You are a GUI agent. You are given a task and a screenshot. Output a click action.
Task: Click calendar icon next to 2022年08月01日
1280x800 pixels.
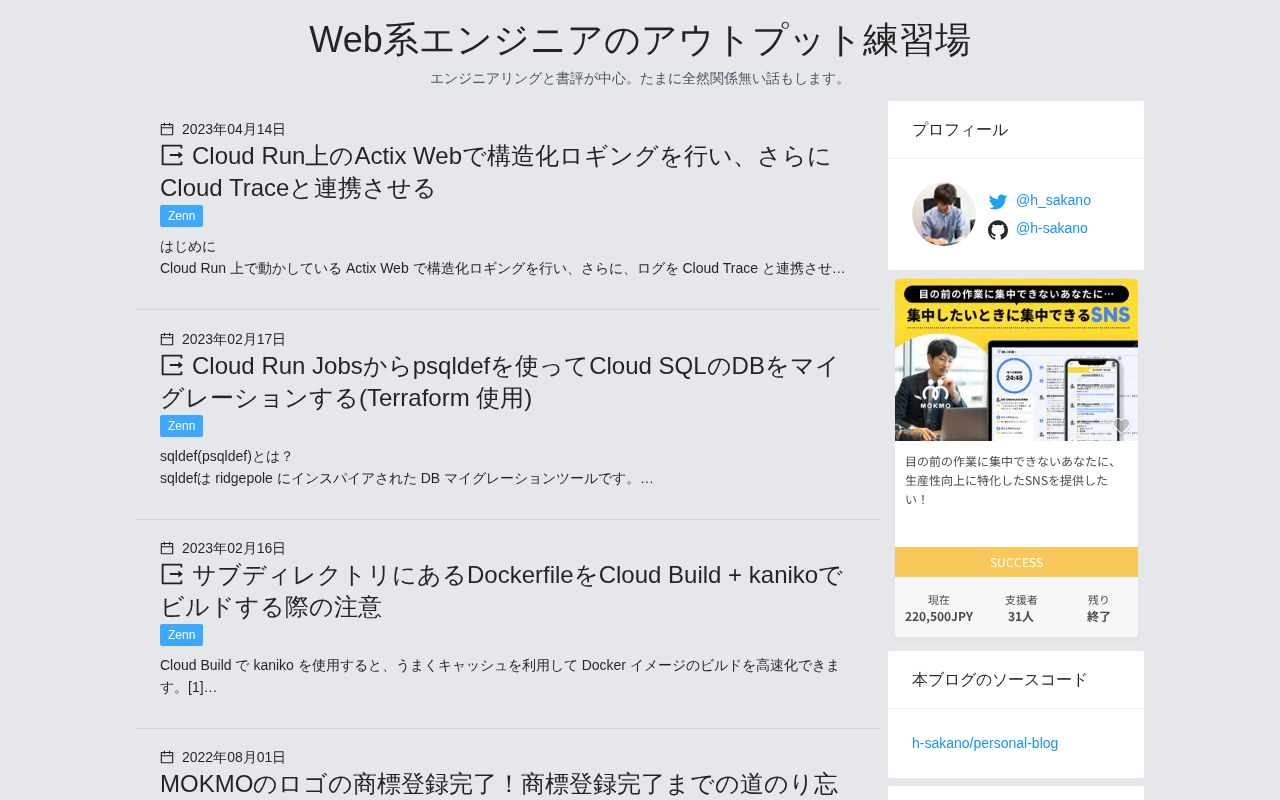167,757
